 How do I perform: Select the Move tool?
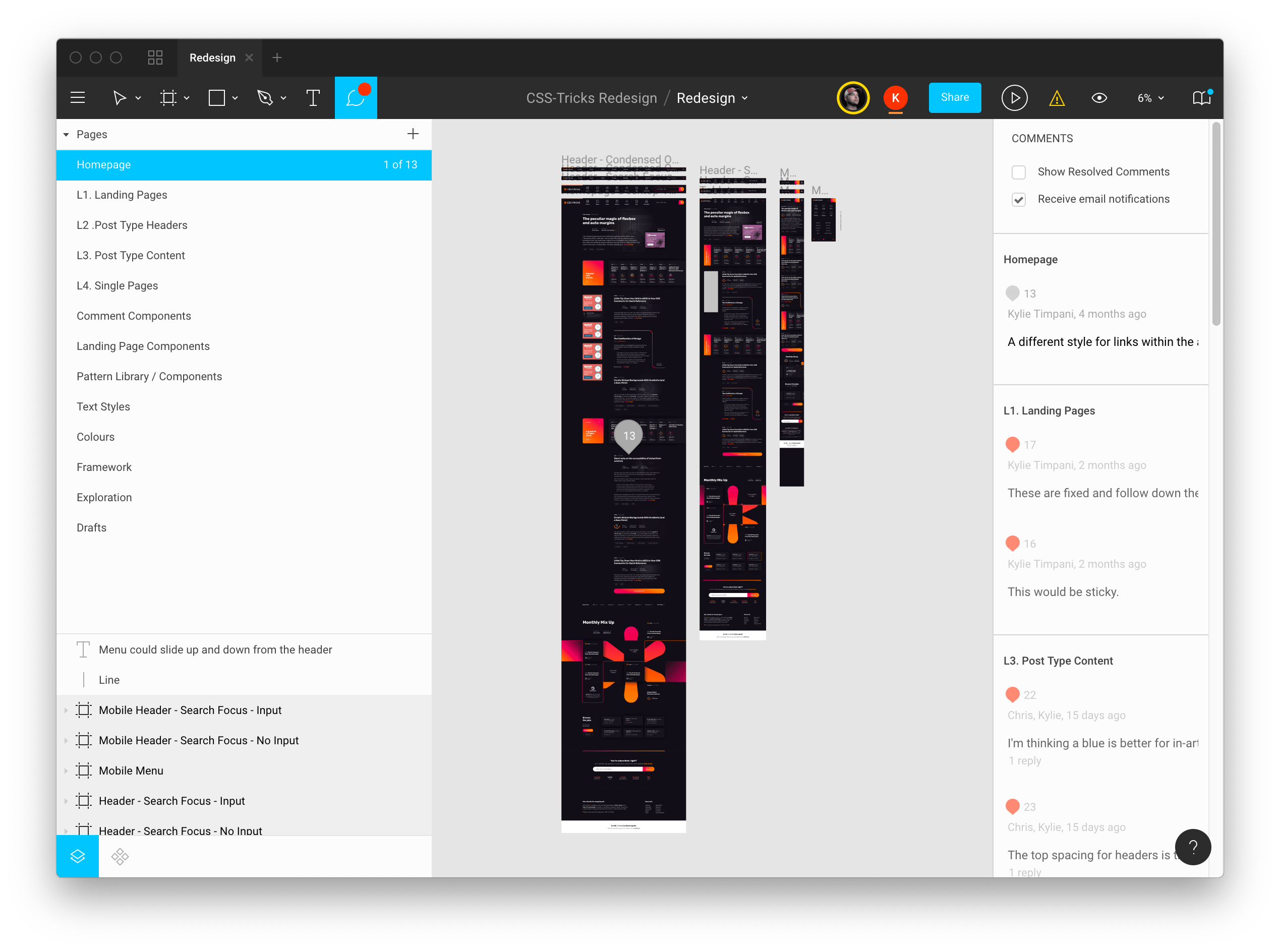point(120,97)
